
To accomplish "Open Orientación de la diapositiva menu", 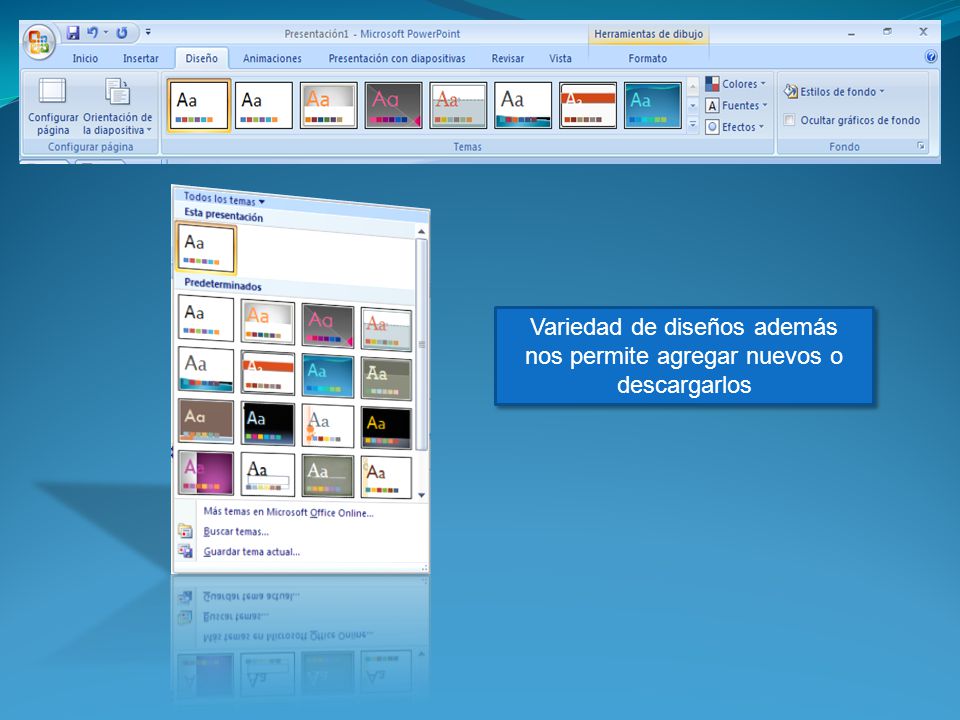I will click(118, 106).
